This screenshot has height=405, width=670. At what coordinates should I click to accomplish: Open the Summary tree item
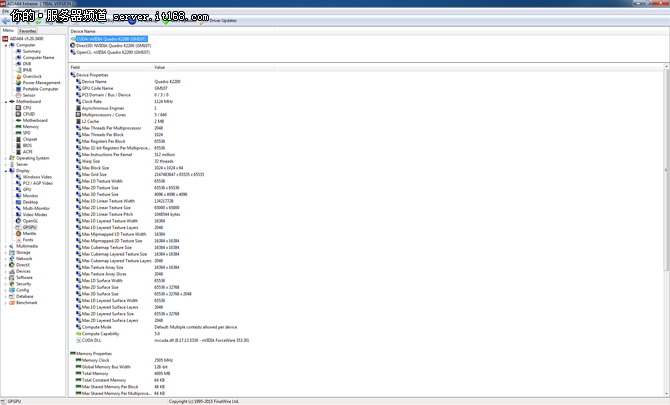pyautogui.click(x=32, y=51)
